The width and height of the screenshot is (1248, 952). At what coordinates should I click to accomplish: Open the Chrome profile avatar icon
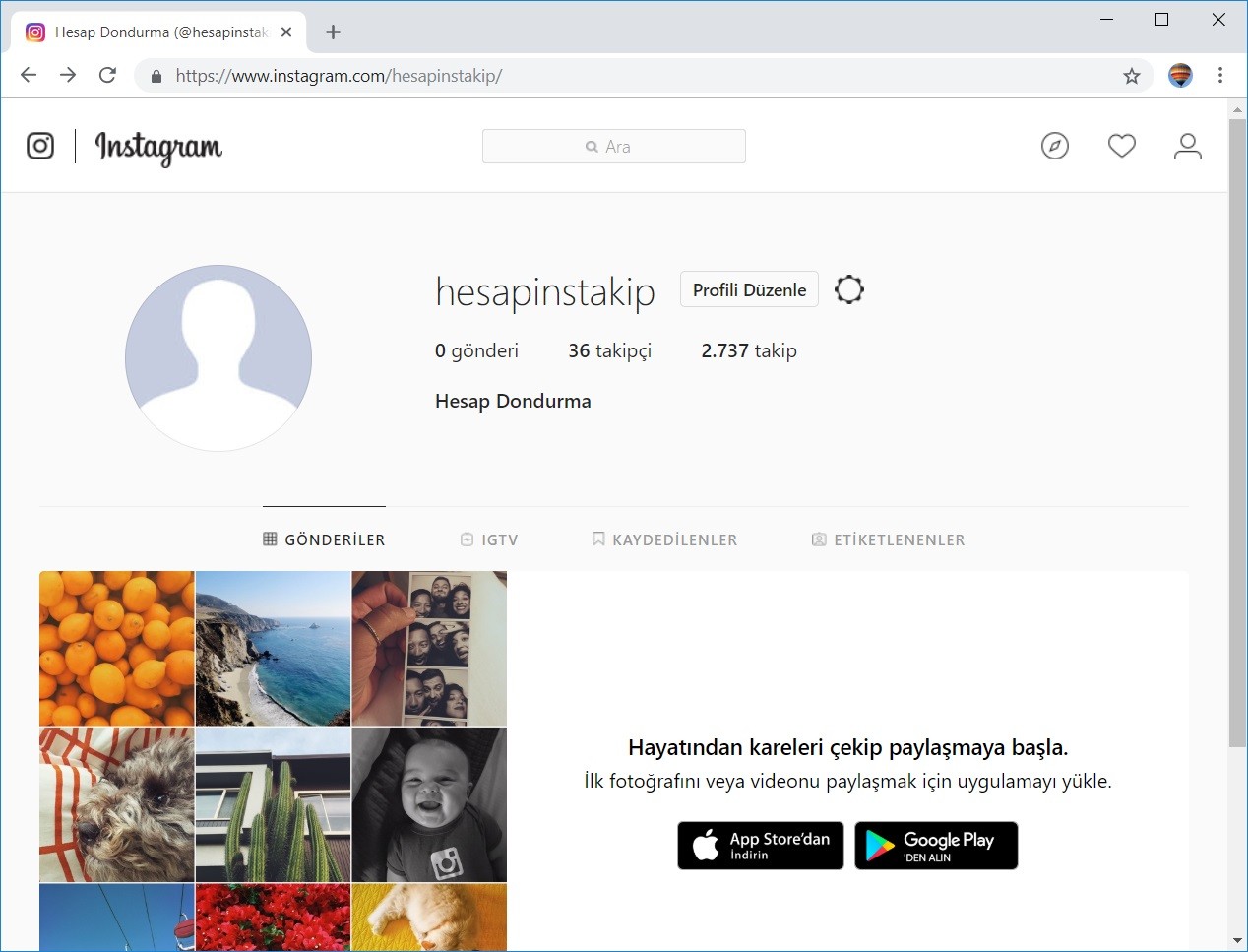(1180, 75)
